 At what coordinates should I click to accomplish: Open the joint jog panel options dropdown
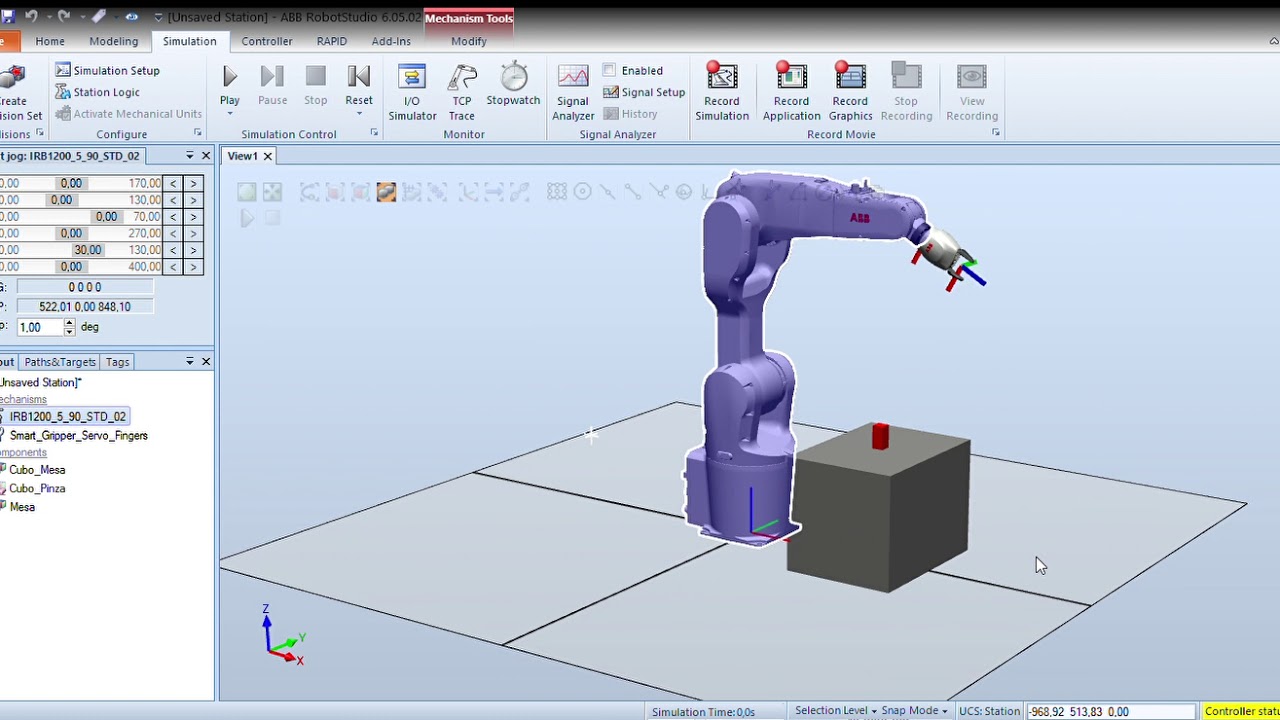tap(189, 156)
